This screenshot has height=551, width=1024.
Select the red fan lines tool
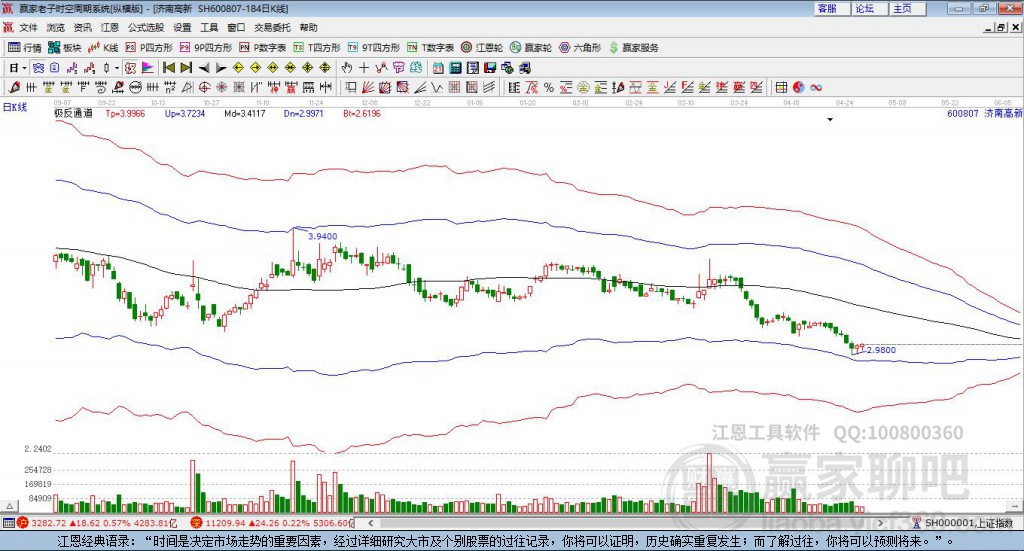[x=368, y=87]
